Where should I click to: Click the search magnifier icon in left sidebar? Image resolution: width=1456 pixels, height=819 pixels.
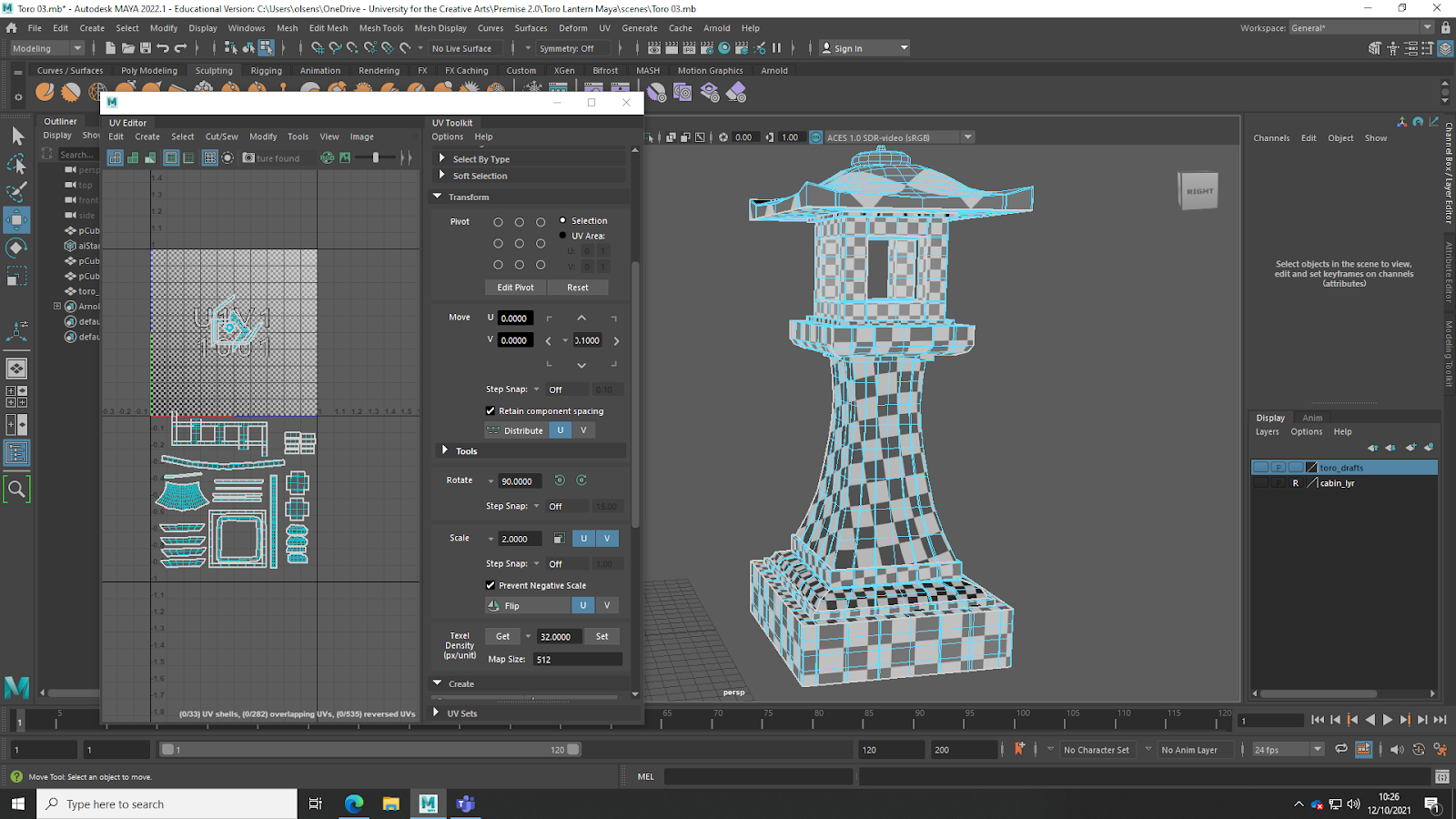pyautogui.click(x=17, y=490)
